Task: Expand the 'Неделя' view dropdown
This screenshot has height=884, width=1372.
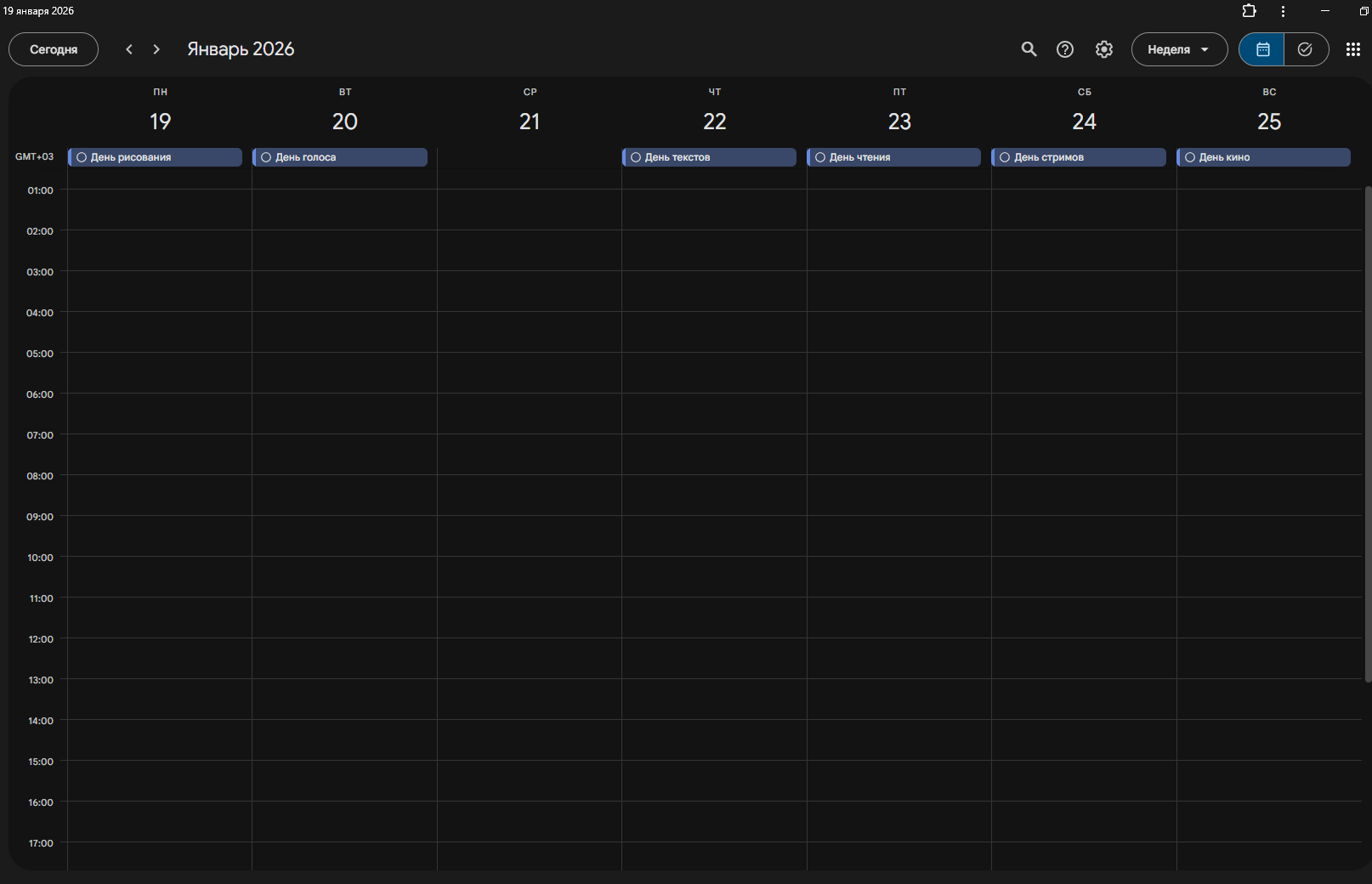Action: [x=1178, y=49]
